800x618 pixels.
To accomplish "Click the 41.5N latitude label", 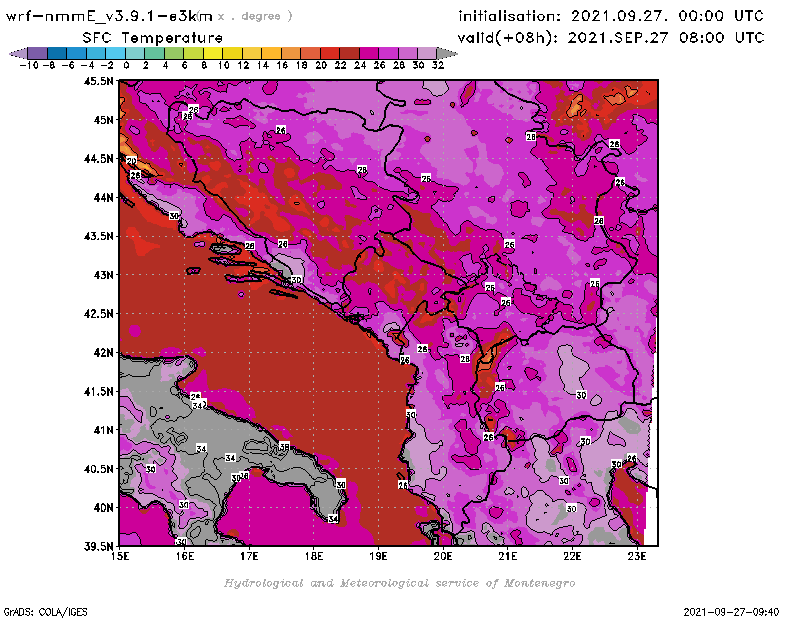I will (x=99, y=391).
